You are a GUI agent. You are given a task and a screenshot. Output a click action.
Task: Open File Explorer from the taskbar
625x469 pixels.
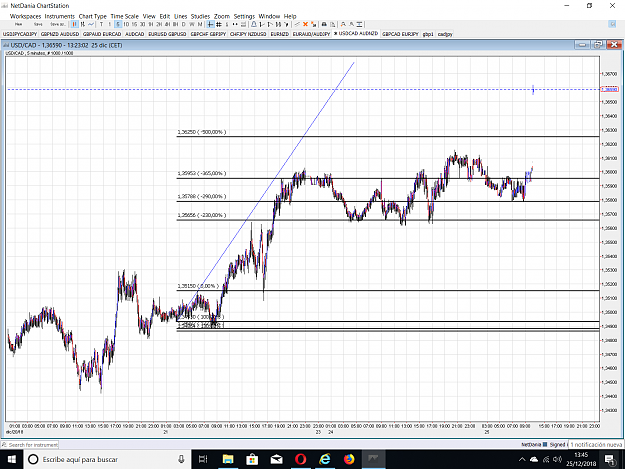(228, 459)
